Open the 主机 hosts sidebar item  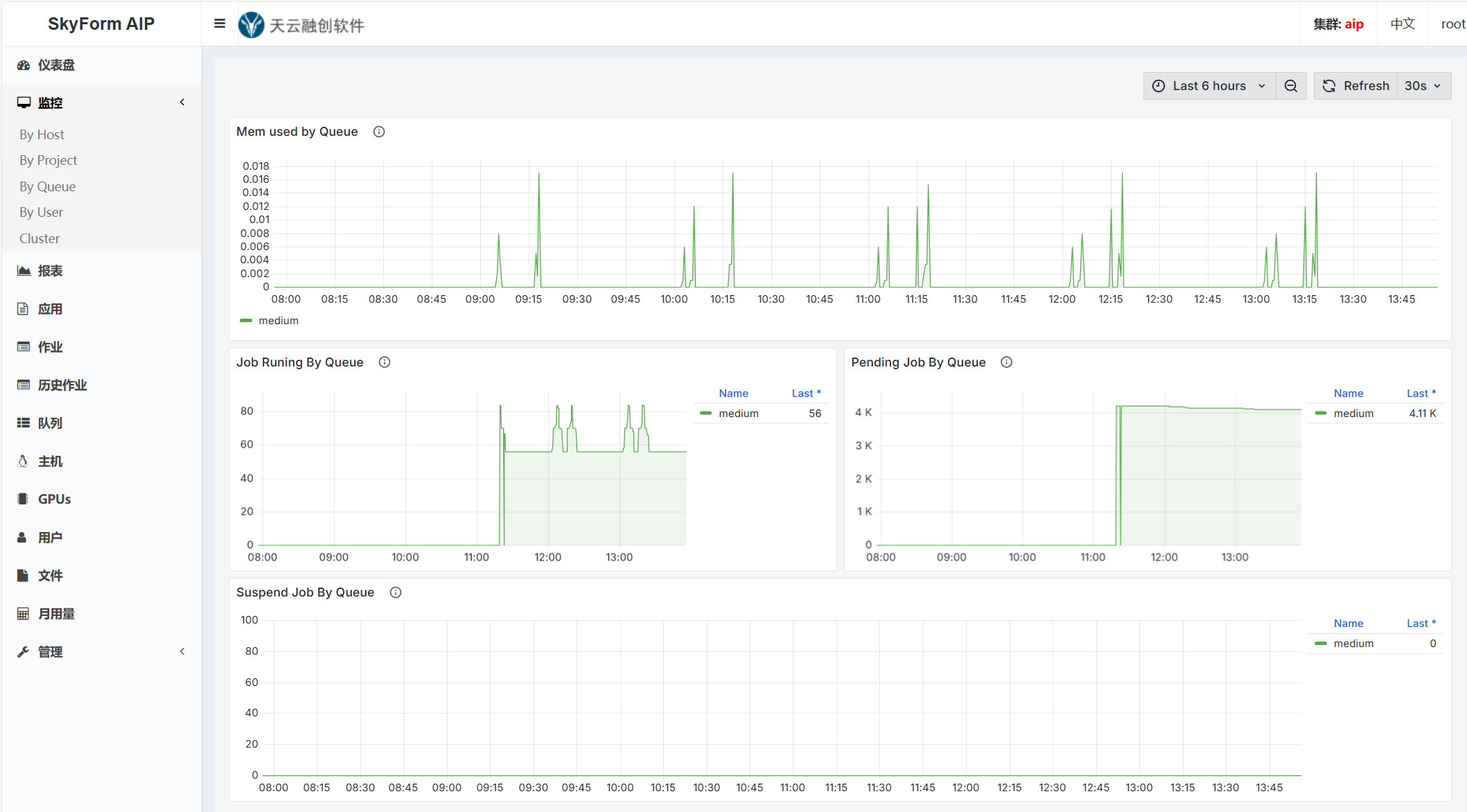[x=50, y=461]
